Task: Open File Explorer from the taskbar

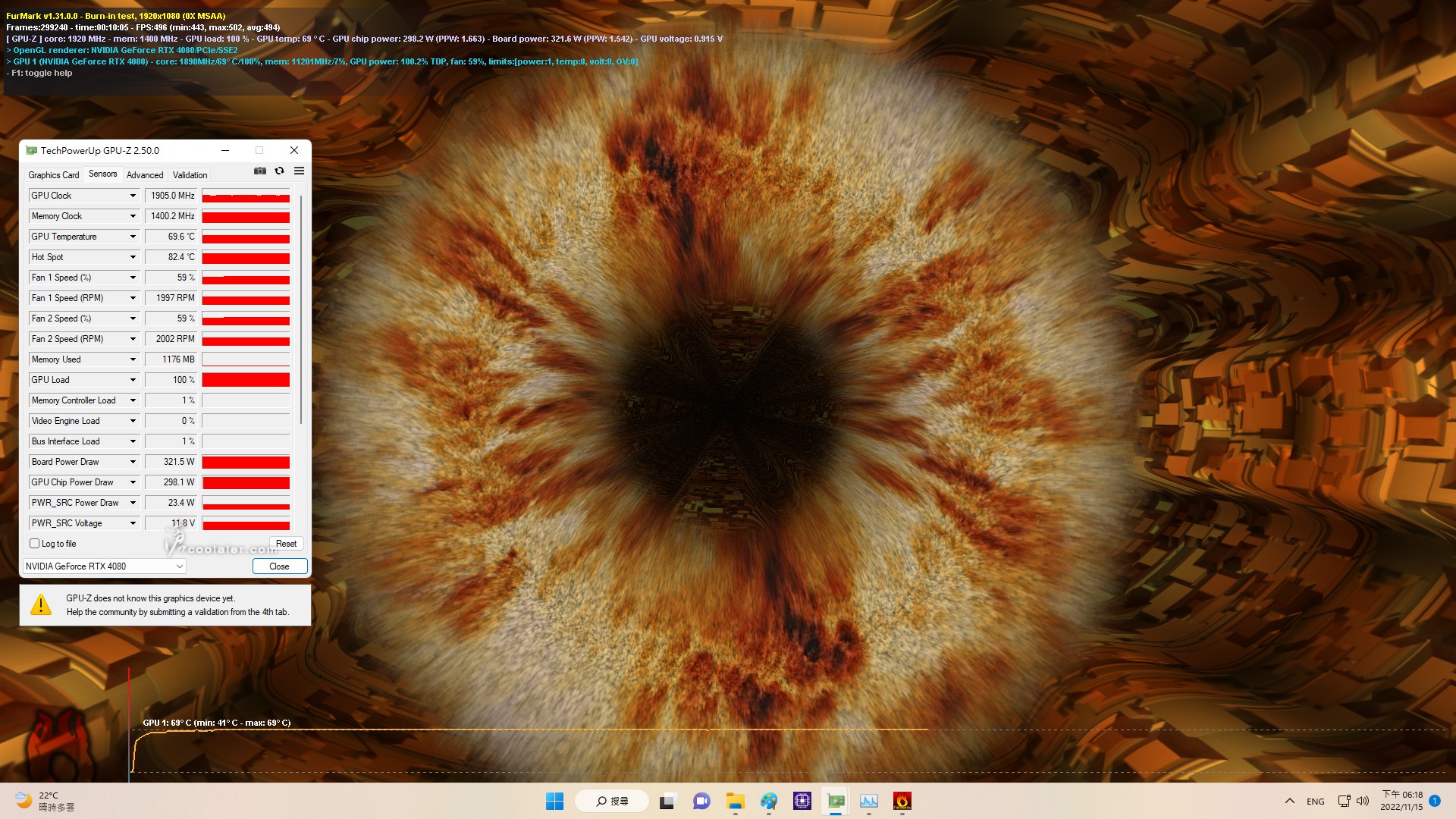Action: (x=735, y=801)
